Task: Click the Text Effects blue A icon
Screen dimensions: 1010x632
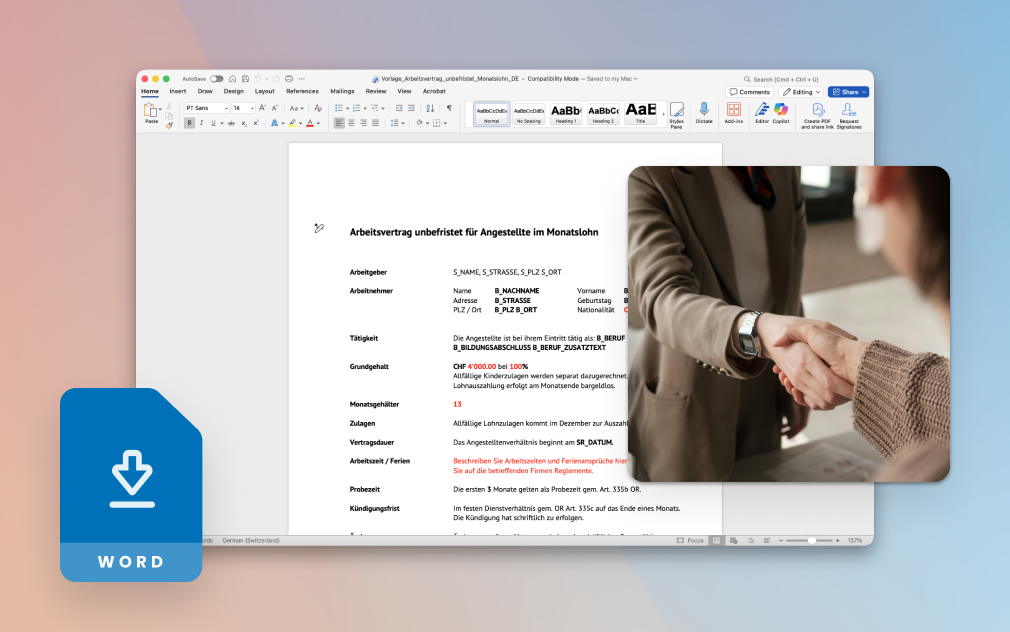Action: click(274, 123)
